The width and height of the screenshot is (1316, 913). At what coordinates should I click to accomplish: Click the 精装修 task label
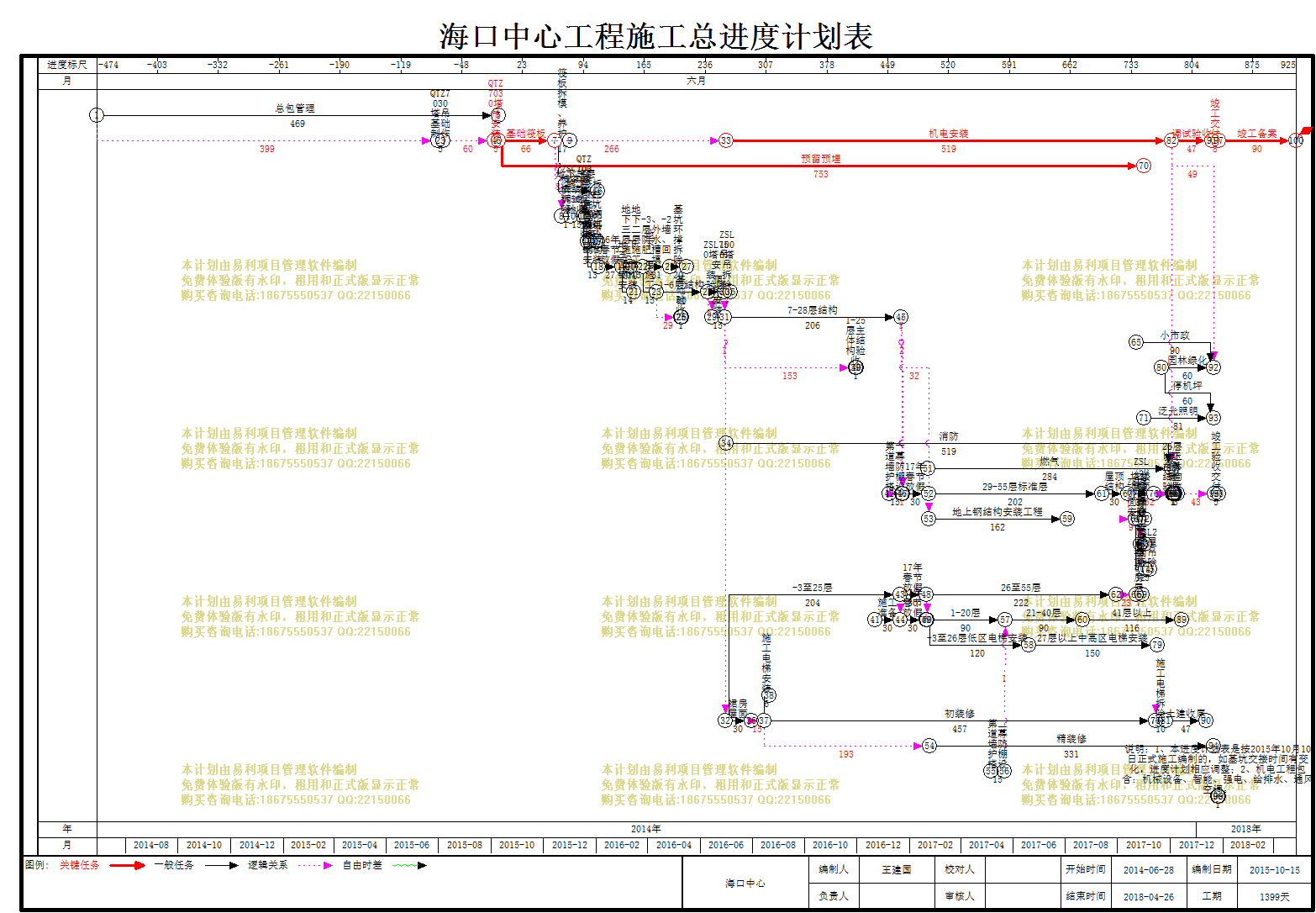[1071, 739]
